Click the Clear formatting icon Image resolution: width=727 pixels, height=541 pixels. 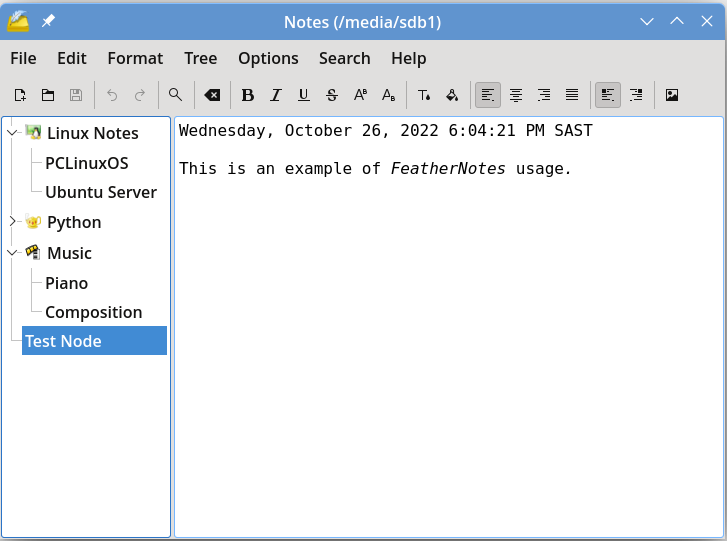pos(212,95)
